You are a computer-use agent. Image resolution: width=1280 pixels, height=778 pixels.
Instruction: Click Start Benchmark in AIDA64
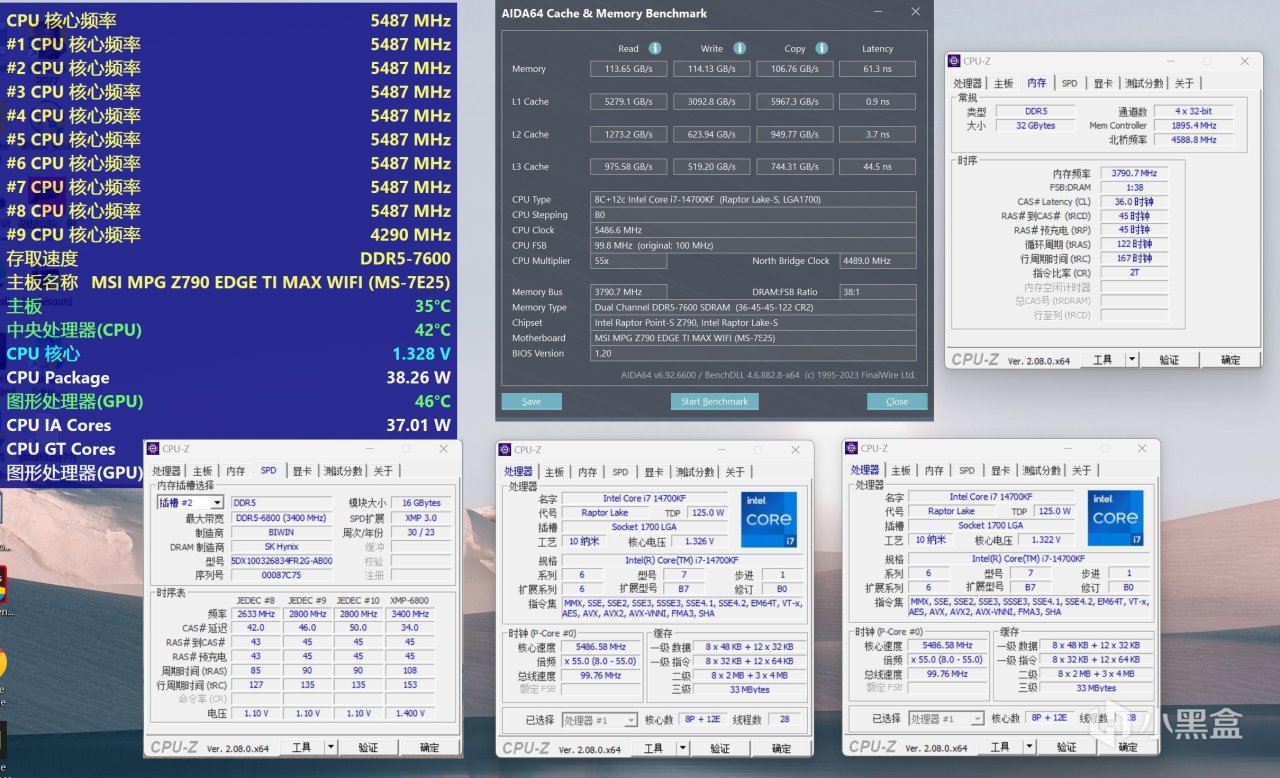coord(714,401)
